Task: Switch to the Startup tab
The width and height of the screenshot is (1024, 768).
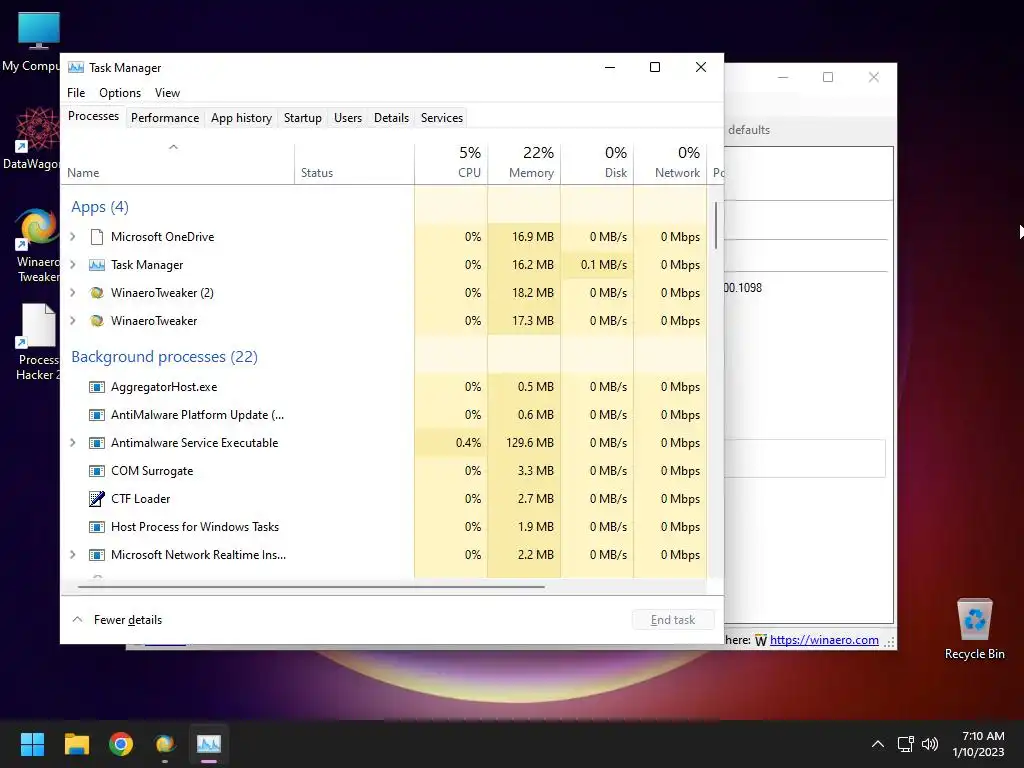Action: pos(302,118)
